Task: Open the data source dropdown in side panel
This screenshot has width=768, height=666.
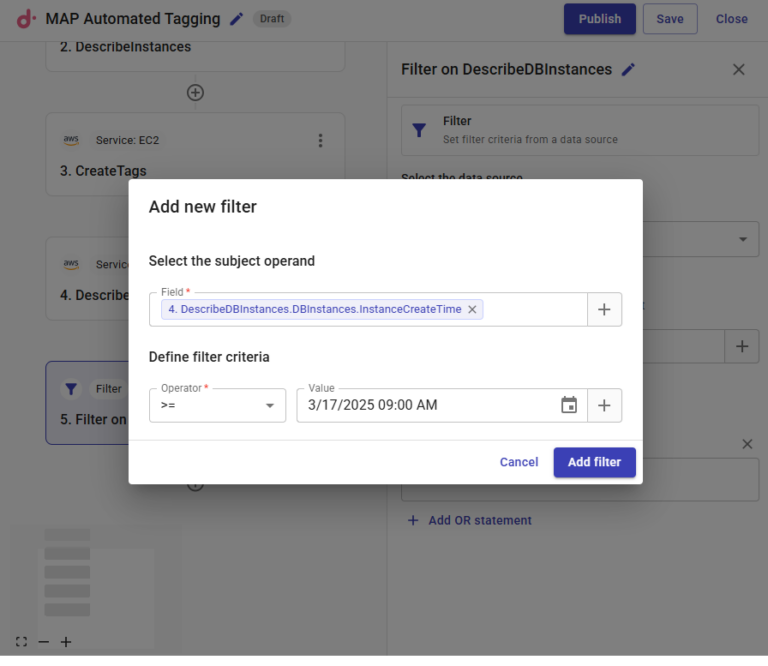Action: tap(742, 239)
